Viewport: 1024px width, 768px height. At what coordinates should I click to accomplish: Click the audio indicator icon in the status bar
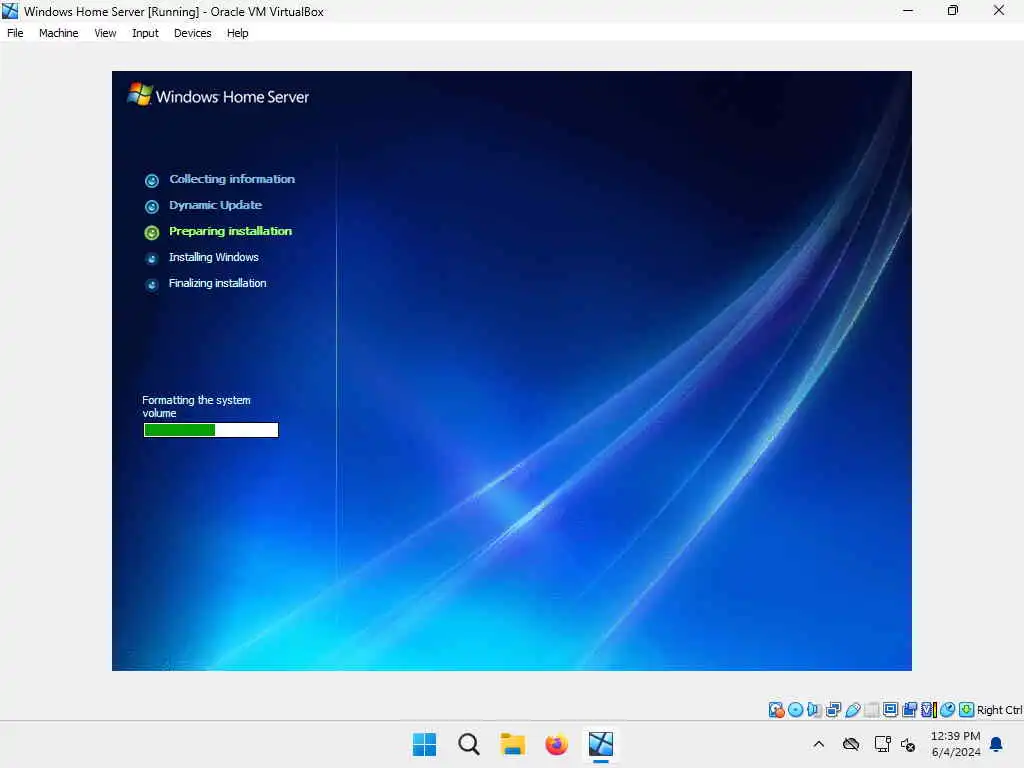814,710
